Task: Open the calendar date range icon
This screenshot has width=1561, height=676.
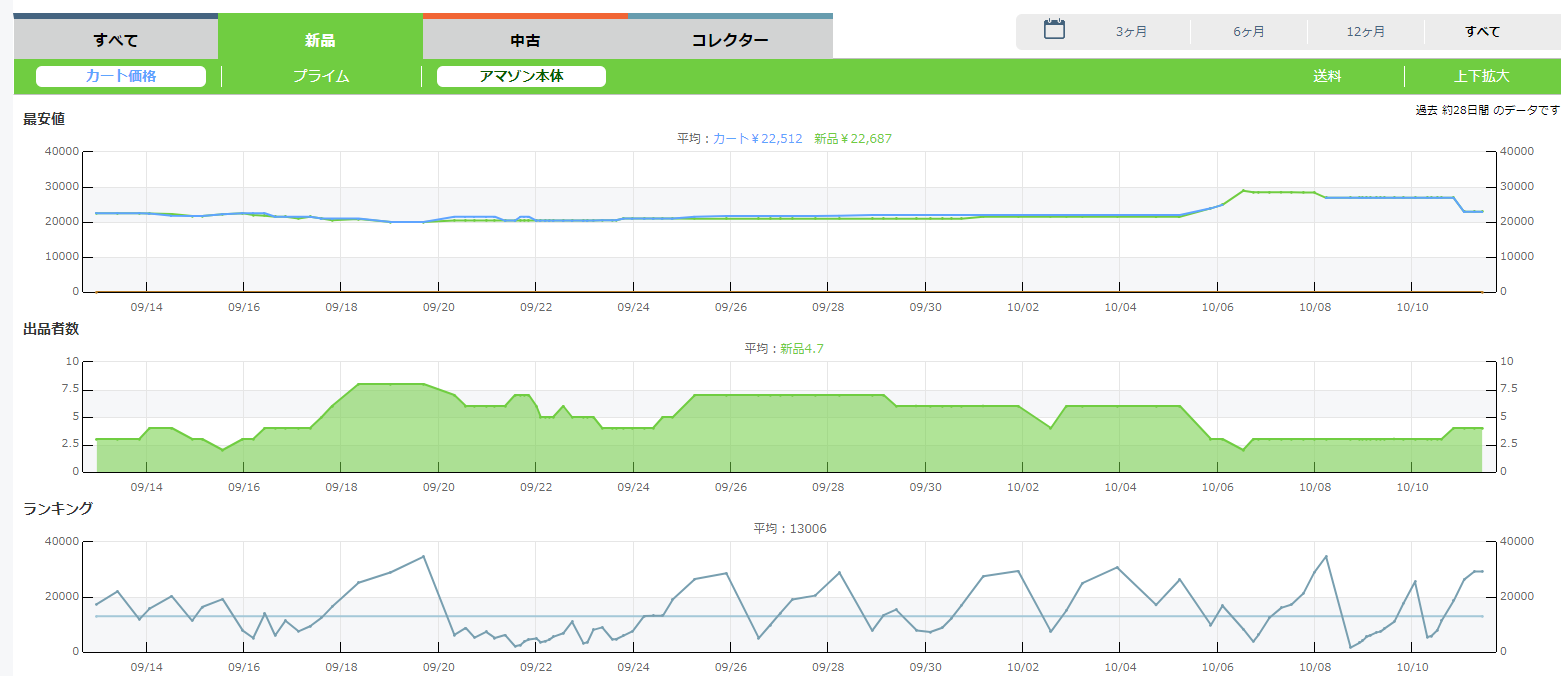Action: click(1054, 30)
